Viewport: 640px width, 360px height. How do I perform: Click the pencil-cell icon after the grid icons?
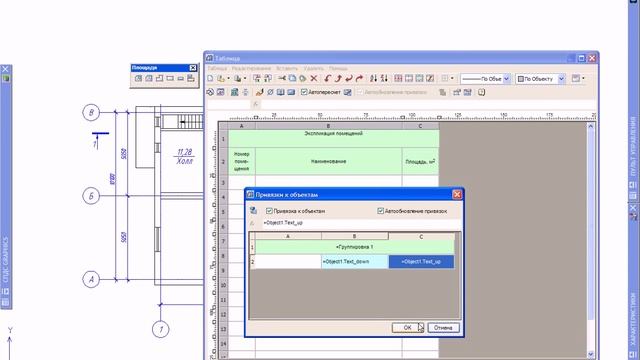pos(430,78)
